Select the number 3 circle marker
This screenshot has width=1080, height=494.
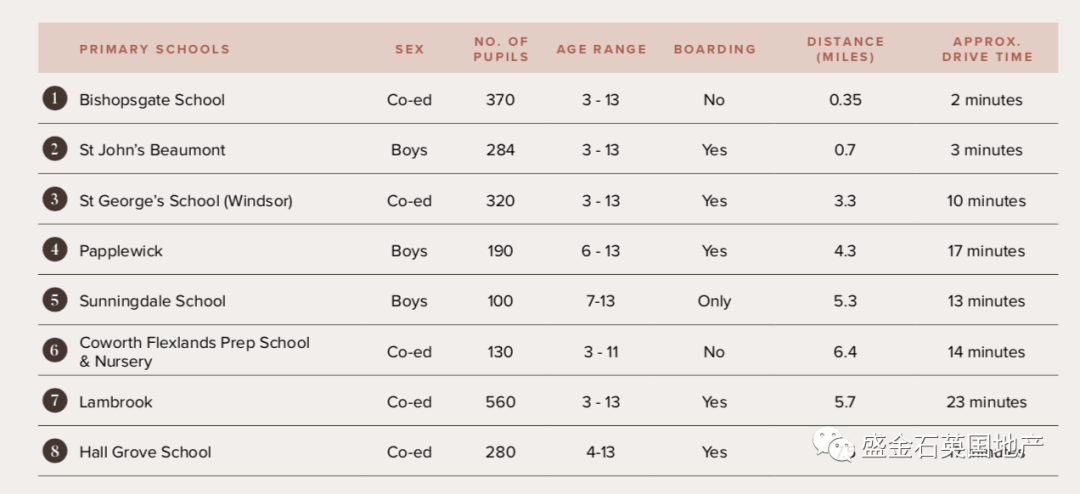(x=54, y=200)
